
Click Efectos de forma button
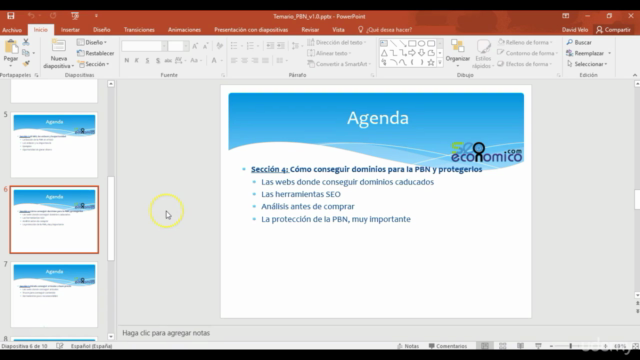coord(525,64)
